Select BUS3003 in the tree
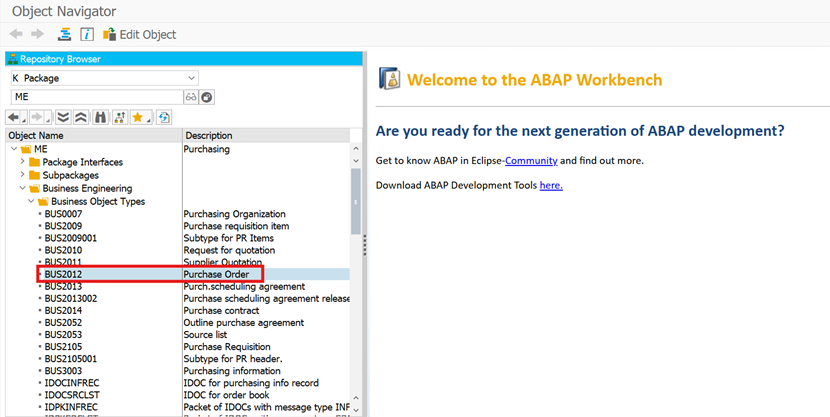The height and width of the screenshot is (417, 830). point(63,371)
